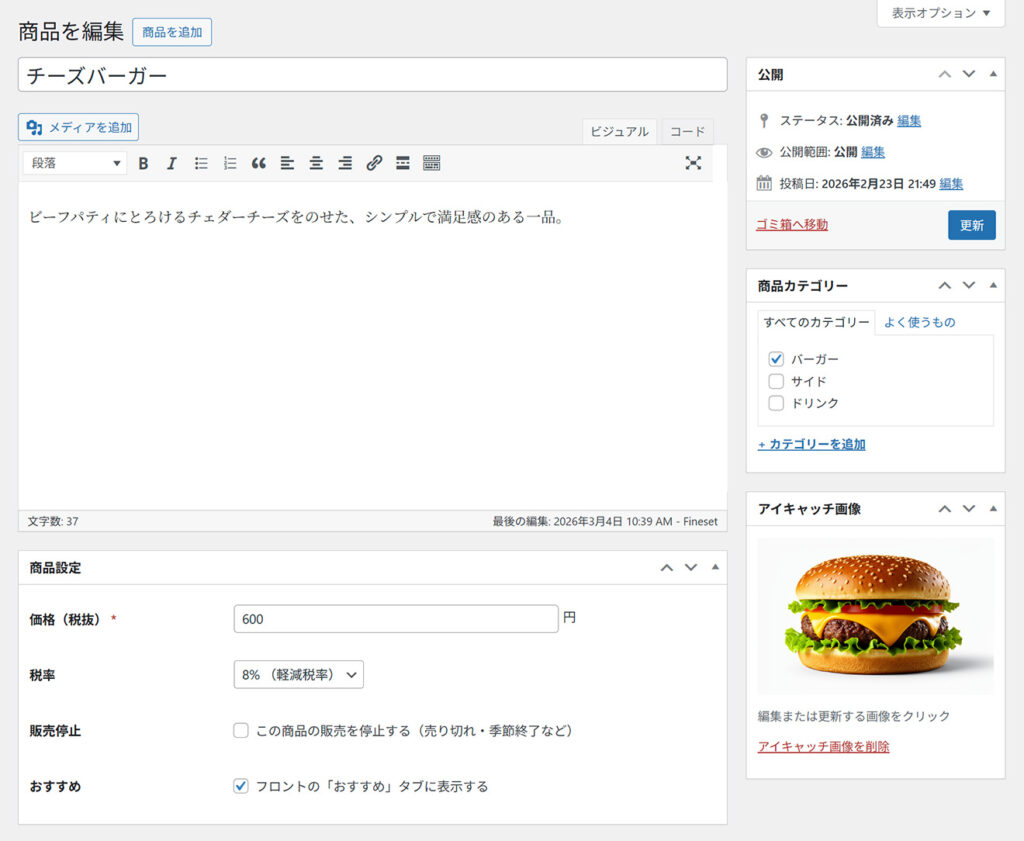Viewport: 1024px width, 841px height.
Task: Click the ゴミ箱へ移動 trash link
Action: click(x=791, y=225)
